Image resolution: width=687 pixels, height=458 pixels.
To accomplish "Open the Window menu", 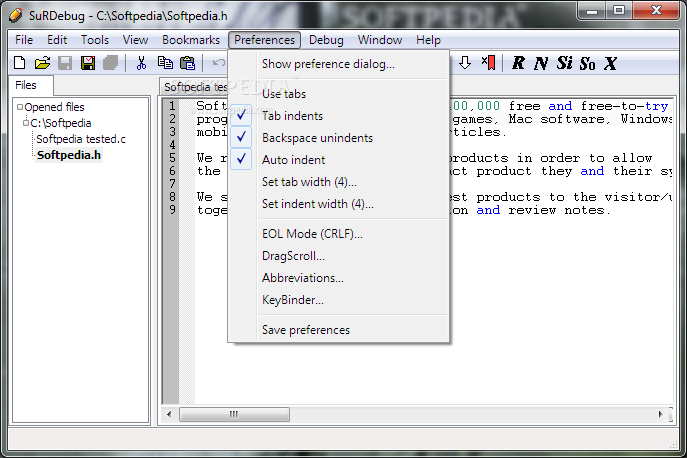I will (x=380, y=40).
